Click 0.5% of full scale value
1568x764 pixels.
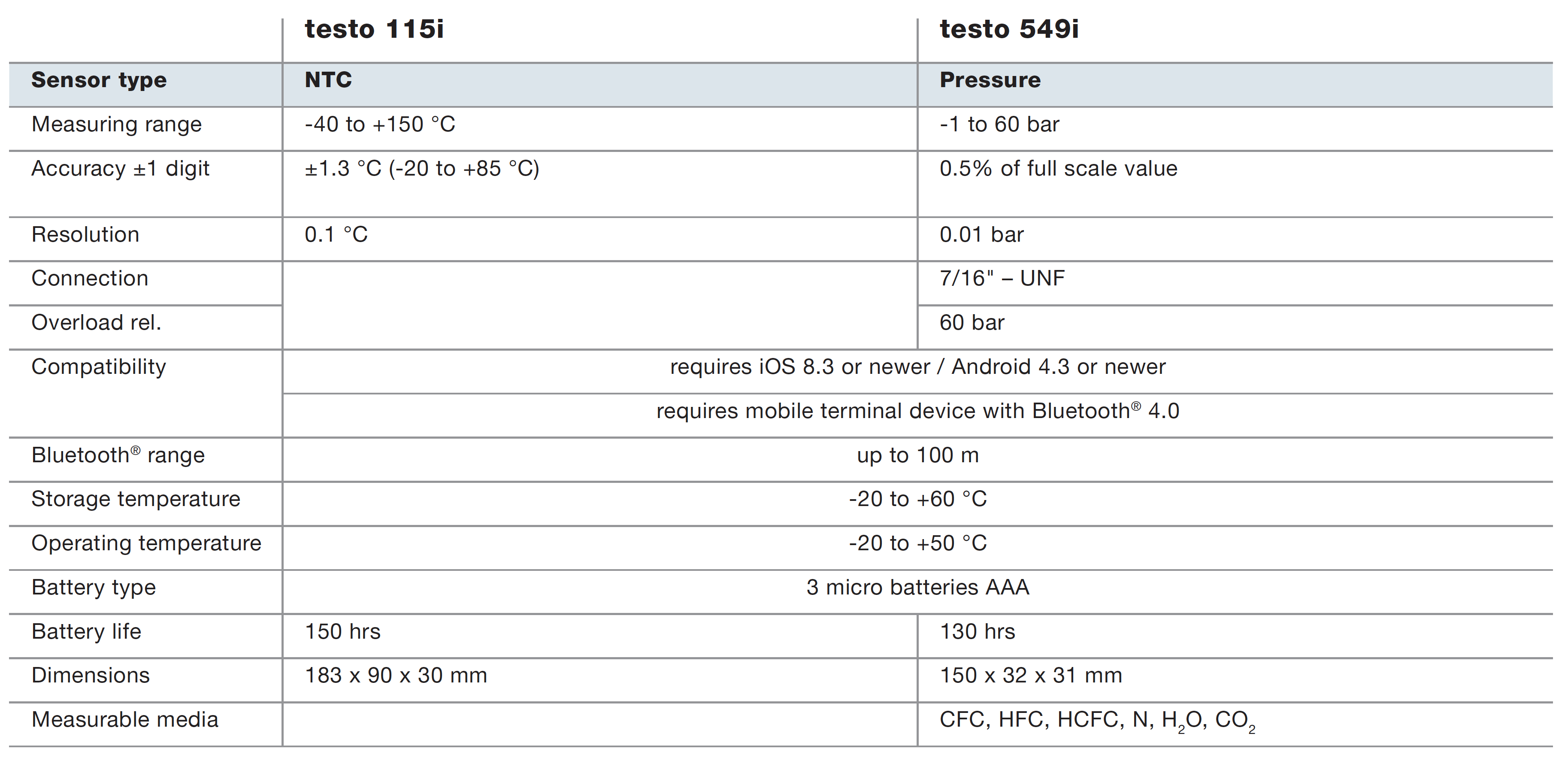coord(1058,169)
